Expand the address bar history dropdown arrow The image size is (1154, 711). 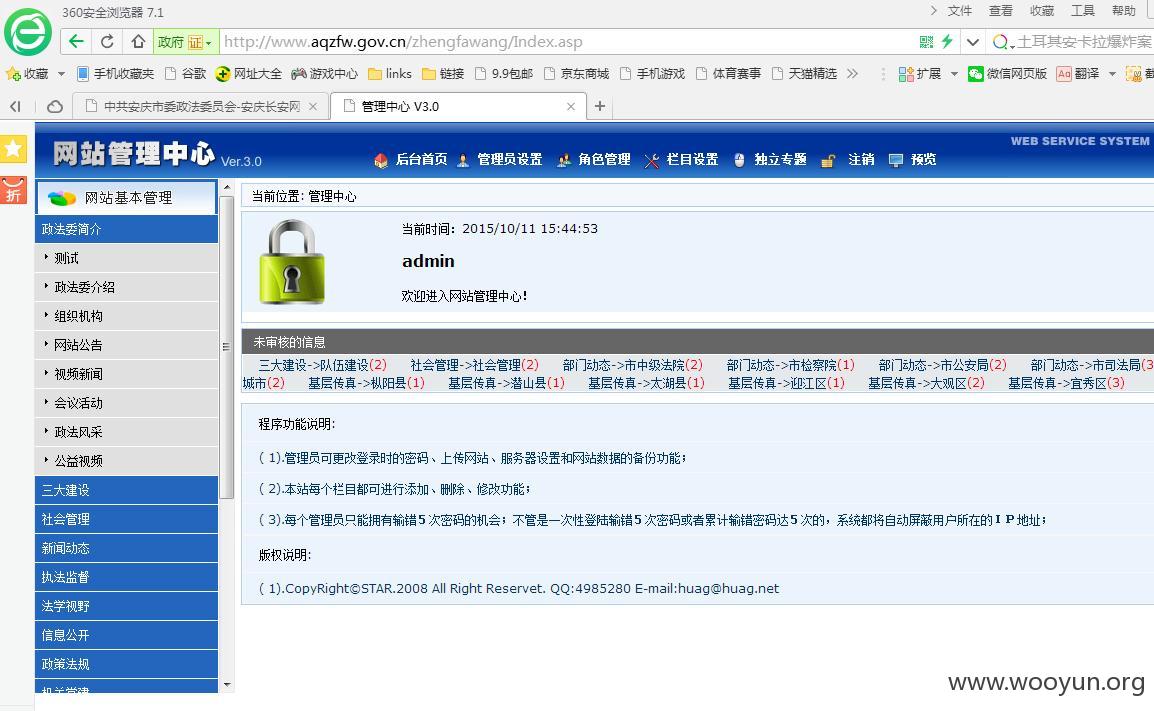click(972, 42)
